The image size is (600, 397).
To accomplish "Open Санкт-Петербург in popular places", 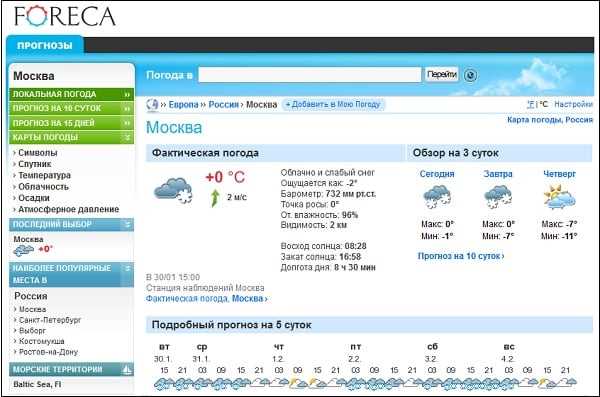I will 50,320.
